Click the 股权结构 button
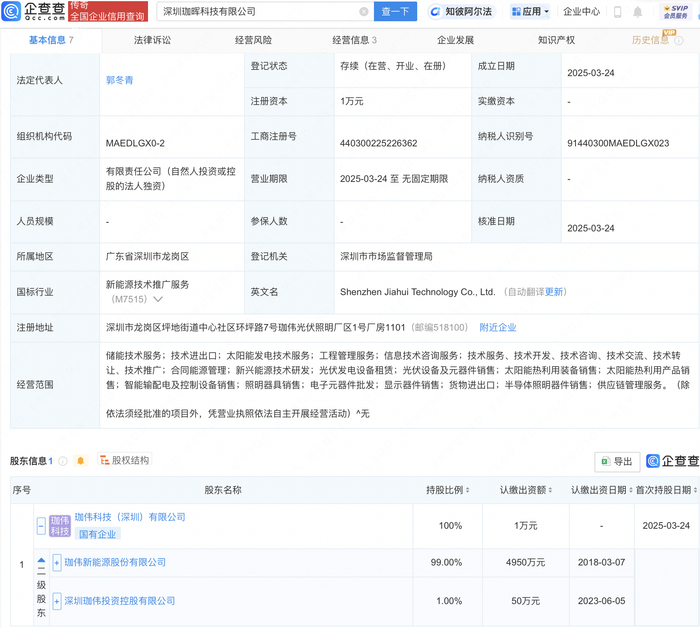Screen dimensions: 700x628 click(125, 460)
